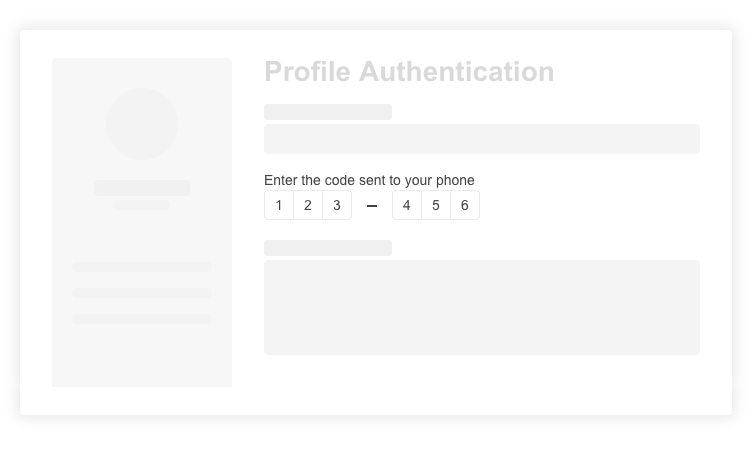Click the code digit box showing 4

pos(407,205)
